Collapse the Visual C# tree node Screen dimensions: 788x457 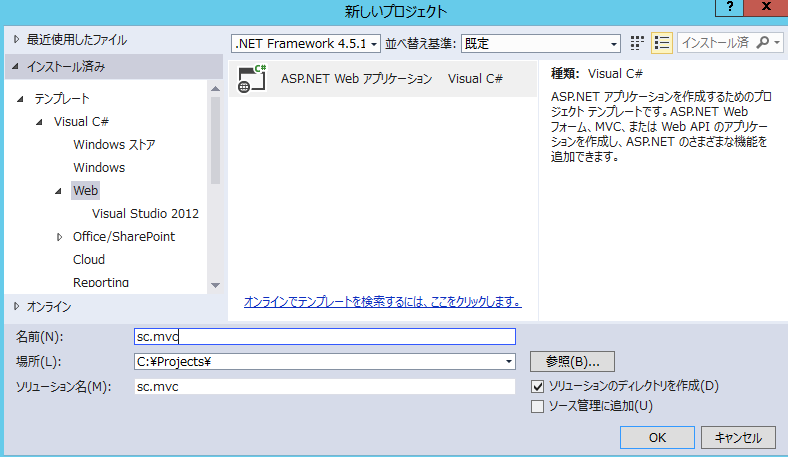click(x=39, y=122)
